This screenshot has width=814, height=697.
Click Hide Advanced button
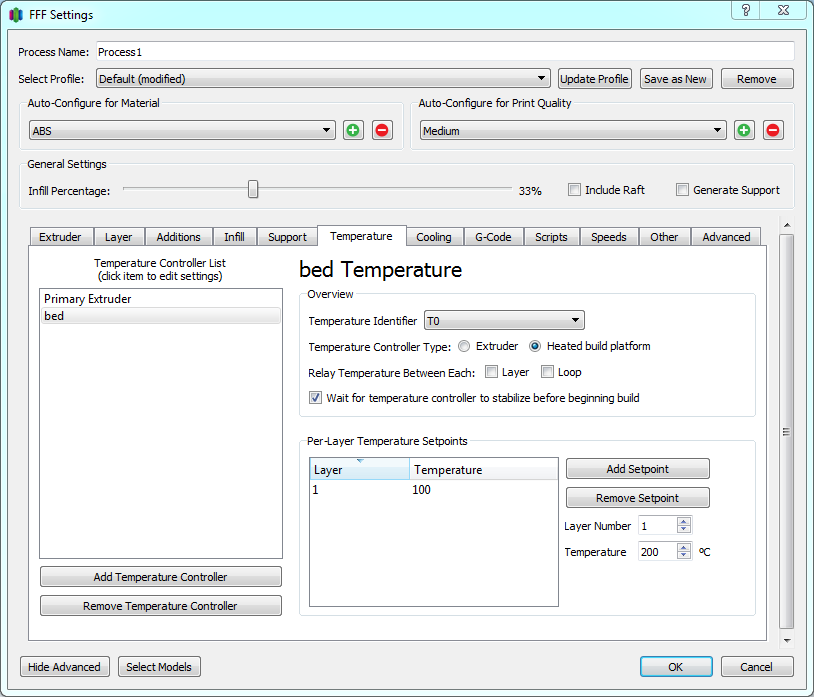[64, 667]
